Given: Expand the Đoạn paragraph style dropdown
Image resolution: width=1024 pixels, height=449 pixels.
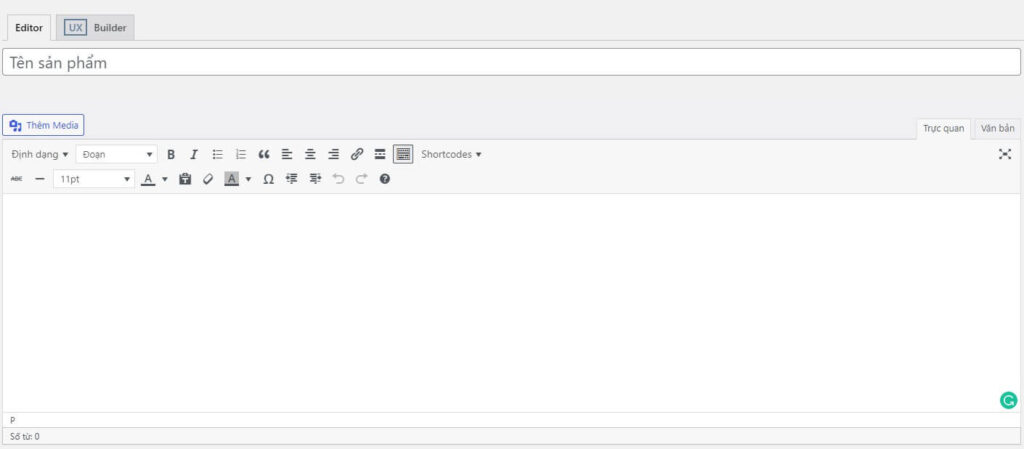Looking at the screenshot, I should [116, 155].
